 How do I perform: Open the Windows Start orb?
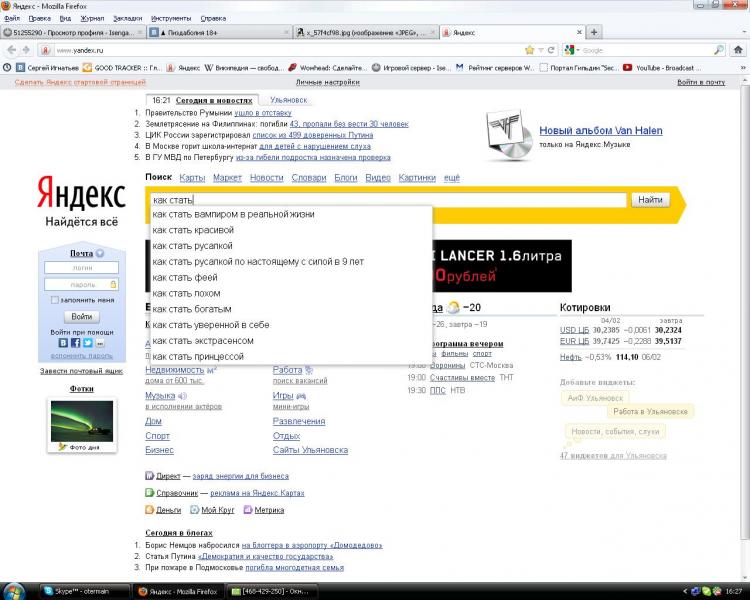click(x=13, y=591)
